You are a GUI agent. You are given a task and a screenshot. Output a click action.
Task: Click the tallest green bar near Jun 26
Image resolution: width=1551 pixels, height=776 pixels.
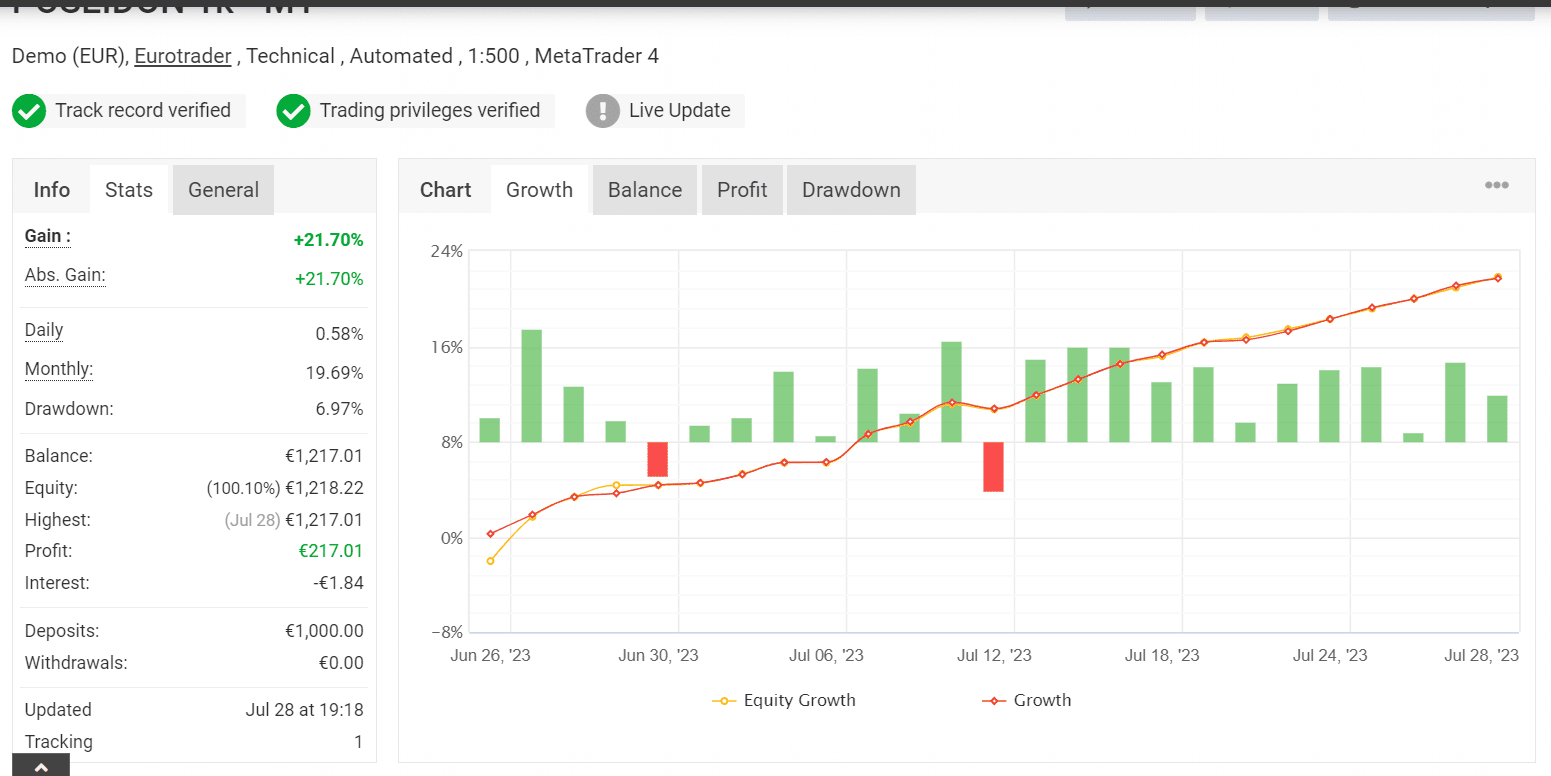pyautogui.click(x=531, y=385)
